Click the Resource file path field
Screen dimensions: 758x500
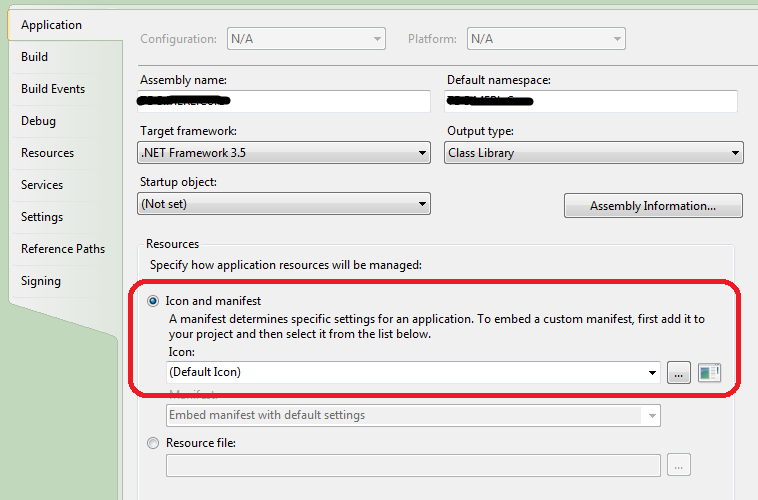pyautogui.click(x=413, y=465)
